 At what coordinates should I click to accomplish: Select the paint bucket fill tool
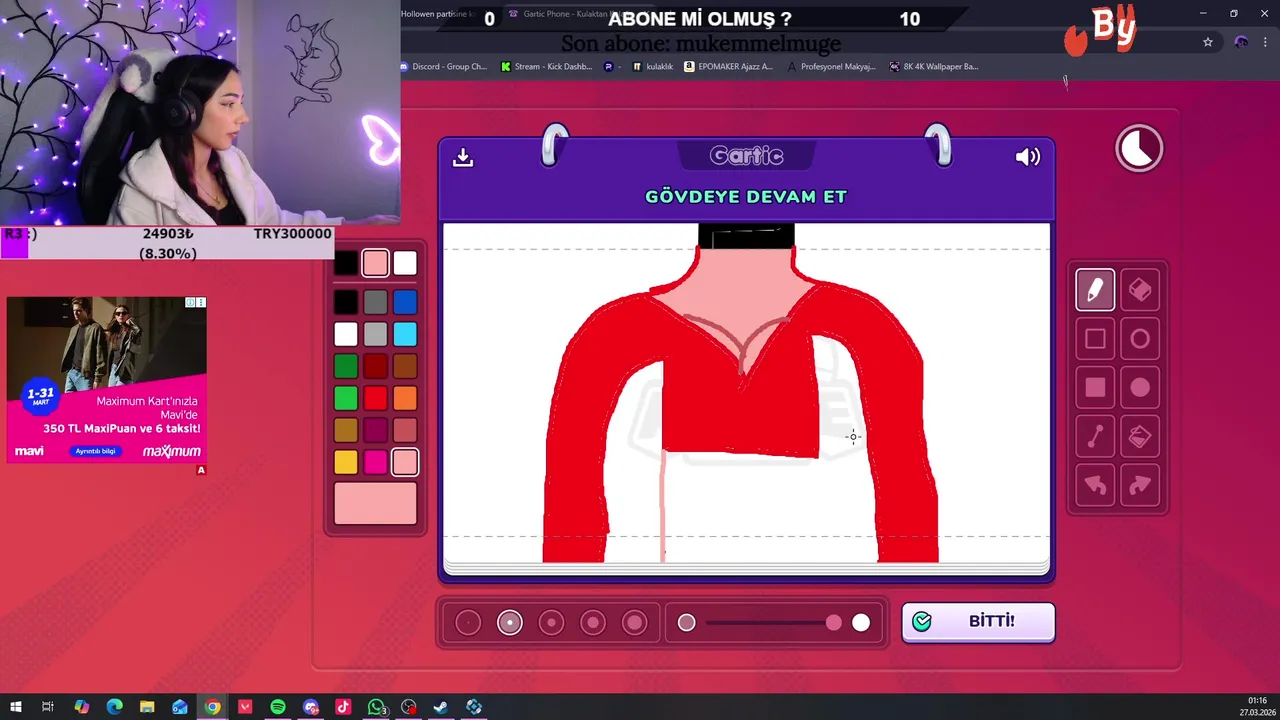1140,437
